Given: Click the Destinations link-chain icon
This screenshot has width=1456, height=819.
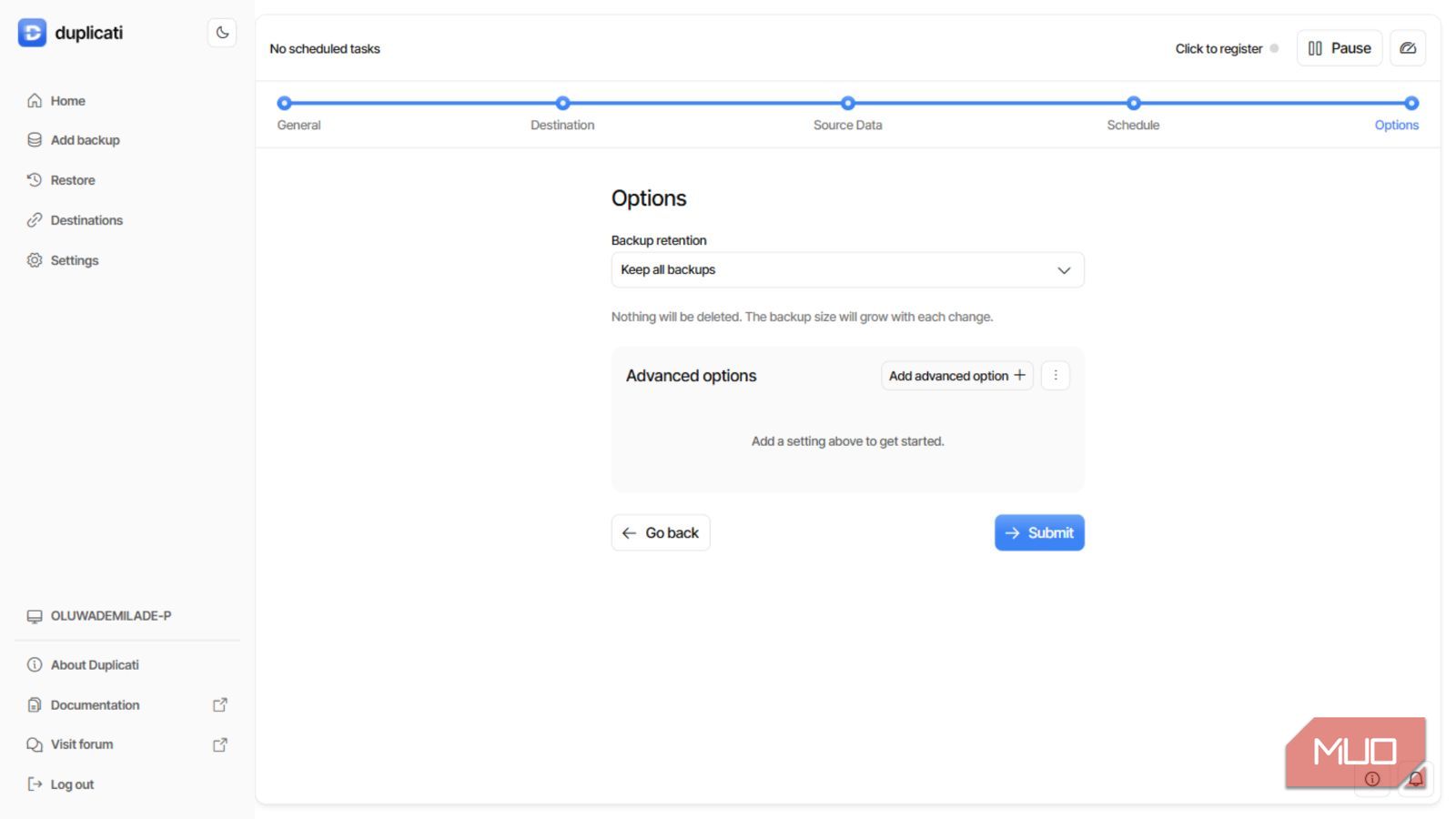Looking at the screenshot, I should coord(35,220).
